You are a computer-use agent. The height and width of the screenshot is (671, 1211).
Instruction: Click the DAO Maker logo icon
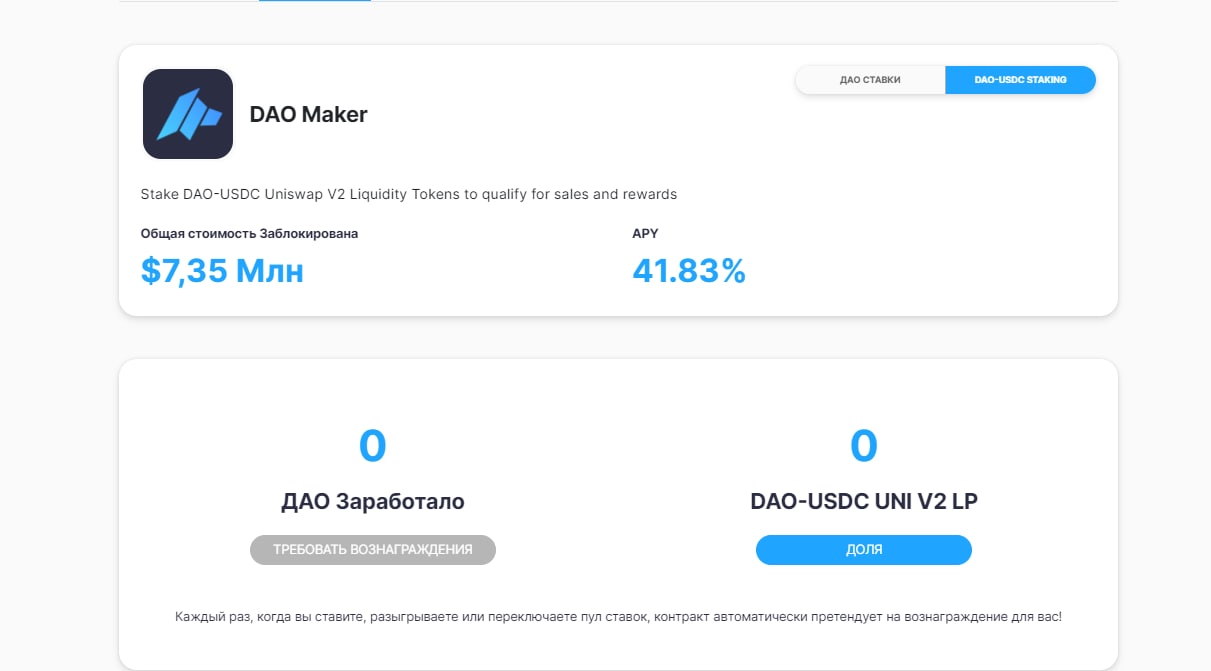[188, 114]
